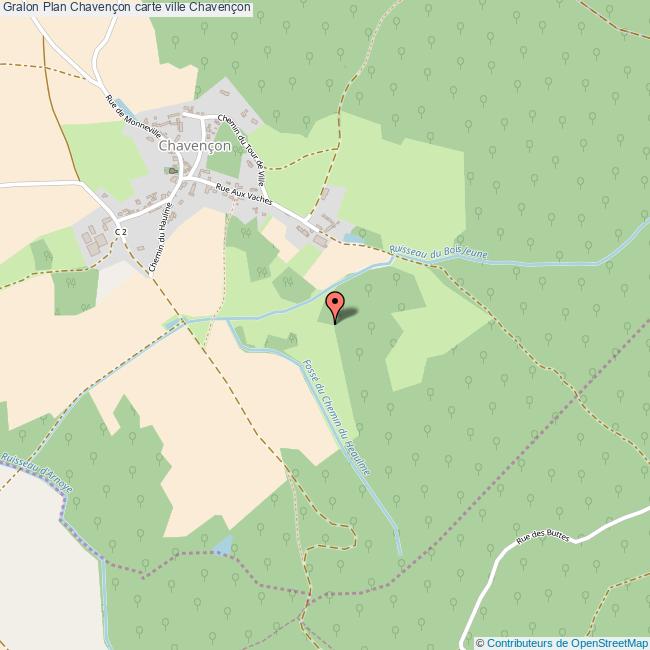Select the Rue des Buttes road label
Image resolution: width=650 pixels, height=650 pixels.
543,537
